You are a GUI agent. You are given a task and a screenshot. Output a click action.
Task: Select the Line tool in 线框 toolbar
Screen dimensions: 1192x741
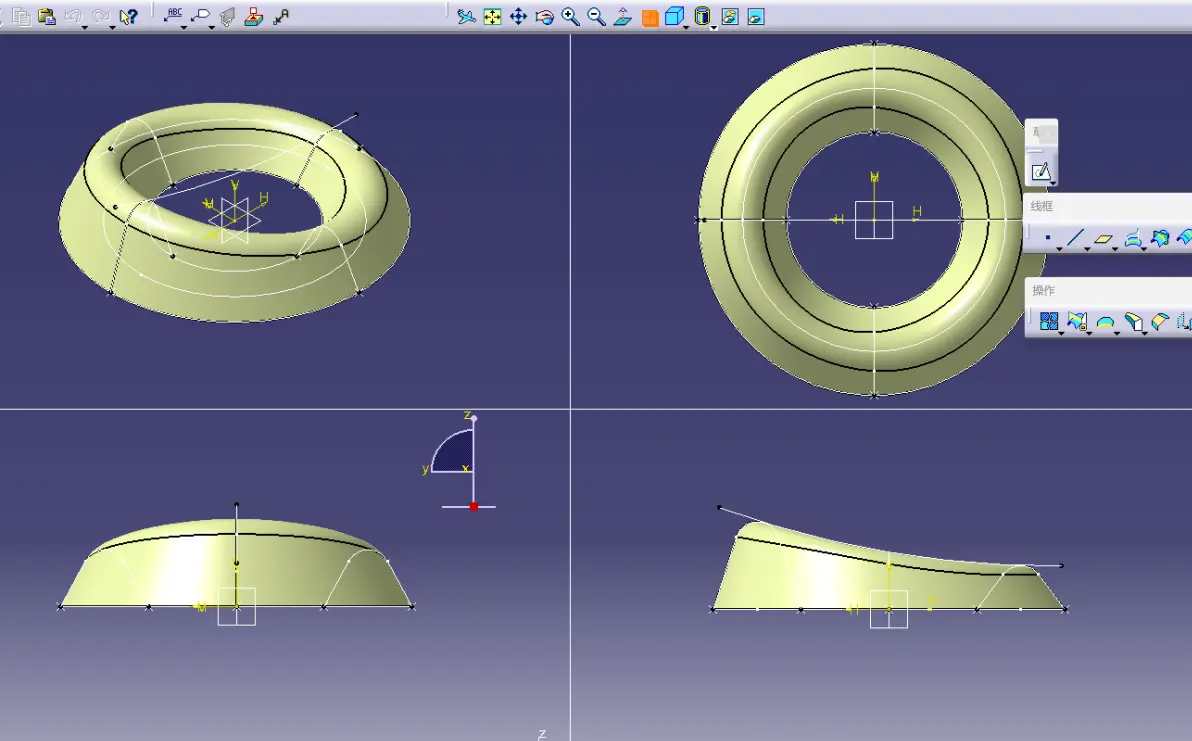tap(1074, 239)
